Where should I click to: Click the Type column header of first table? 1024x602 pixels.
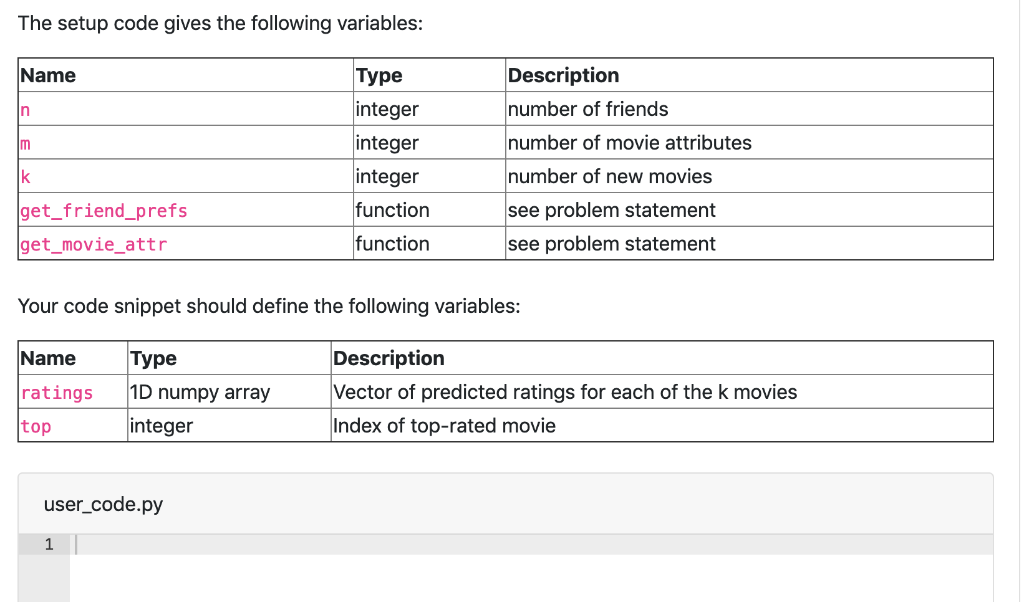point(378,75)
